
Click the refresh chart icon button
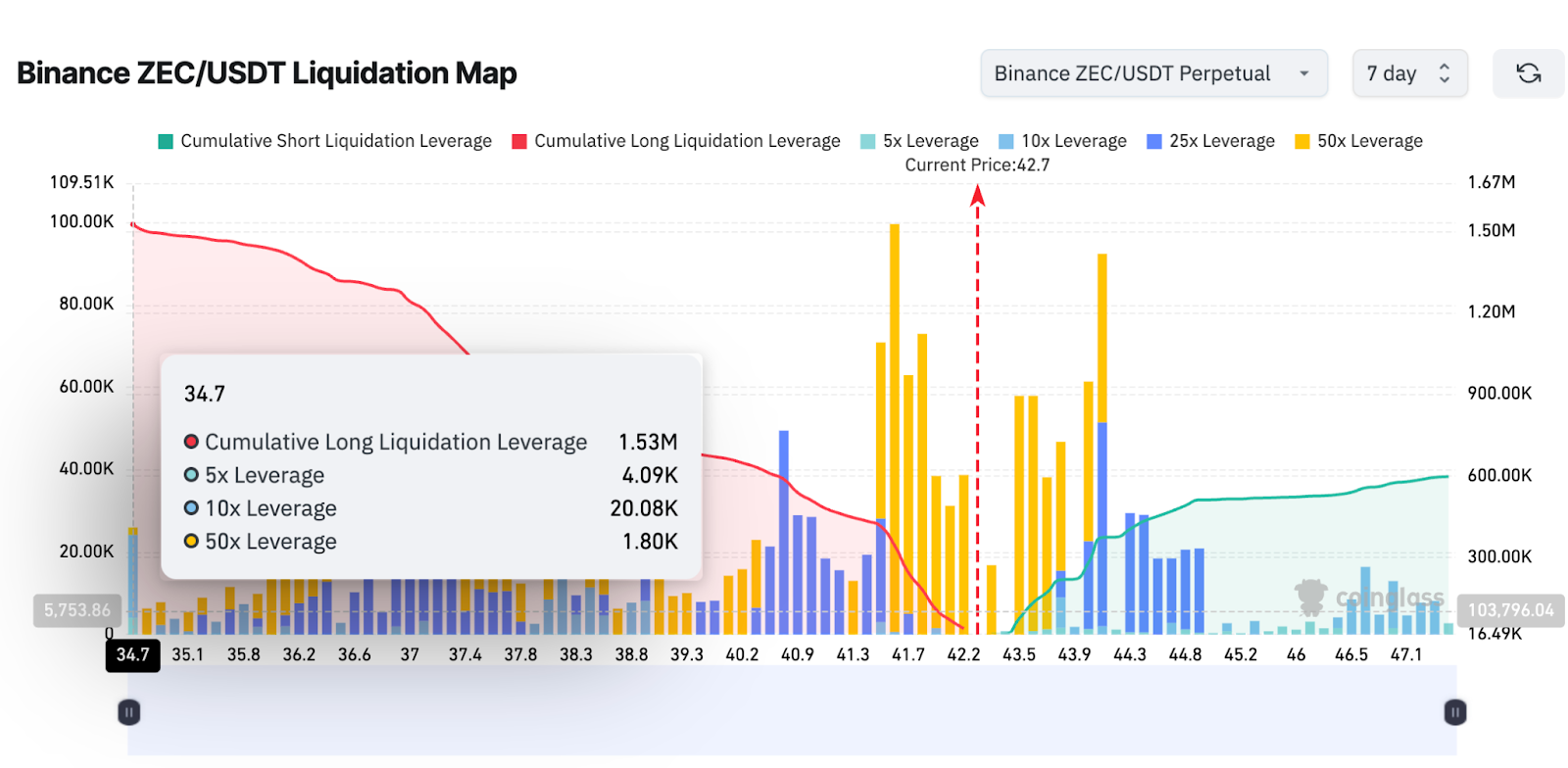pyautogui.click(x=1528, y=73)
